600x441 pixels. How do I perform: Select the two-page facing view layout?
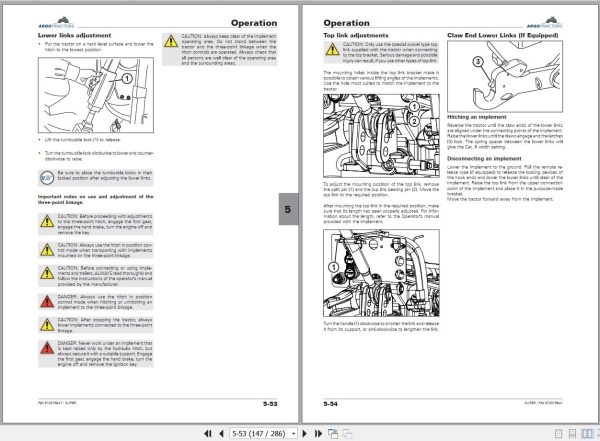[x=587, y=434]
